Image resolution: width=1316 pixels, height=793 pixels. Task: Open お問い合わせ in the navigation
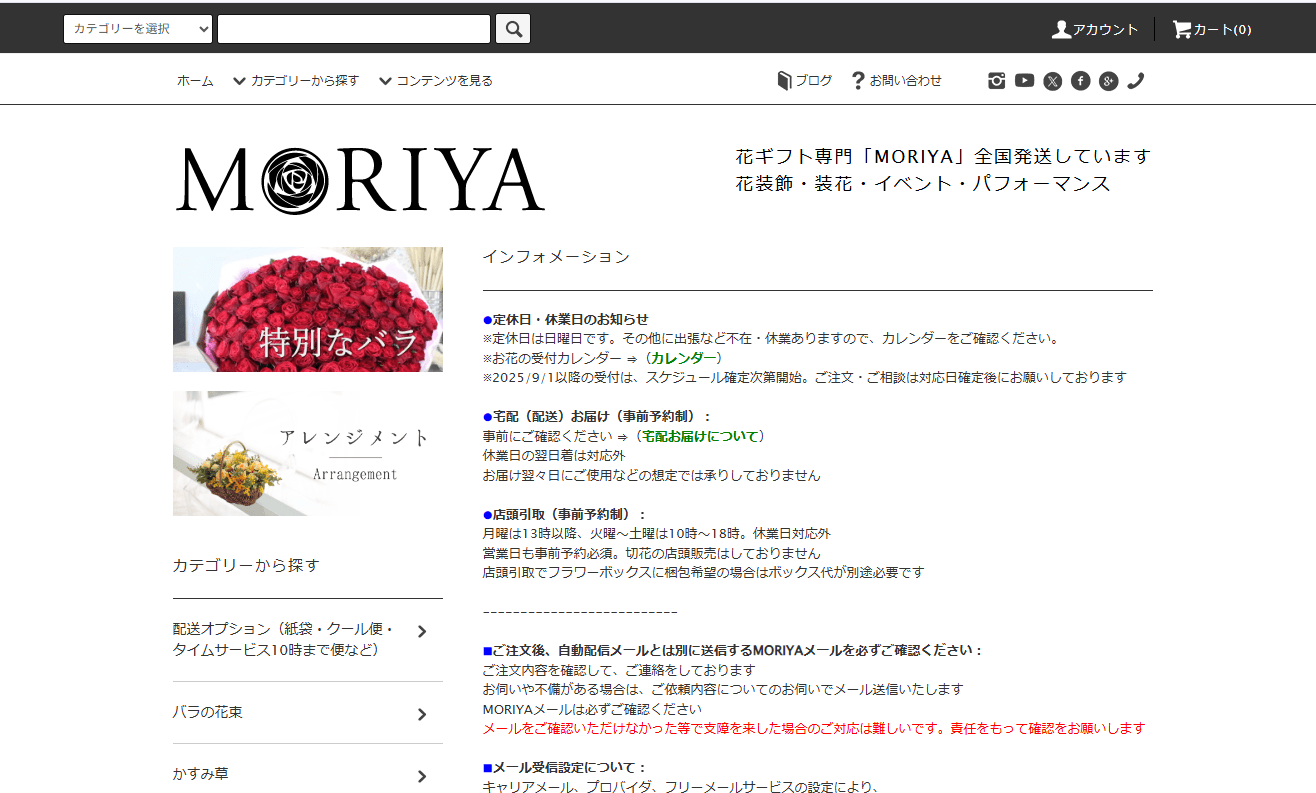pos(905,81)
